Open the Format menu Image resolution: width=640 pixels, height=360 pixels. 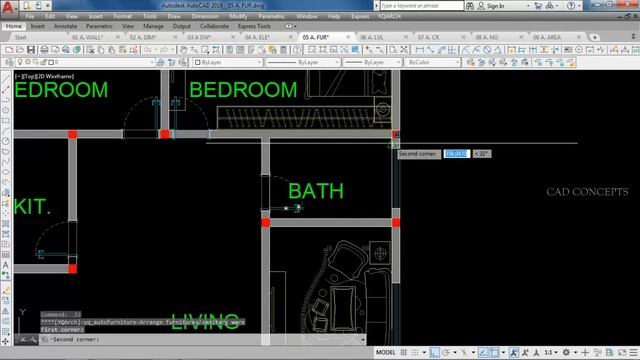click(x=122, y=16)
